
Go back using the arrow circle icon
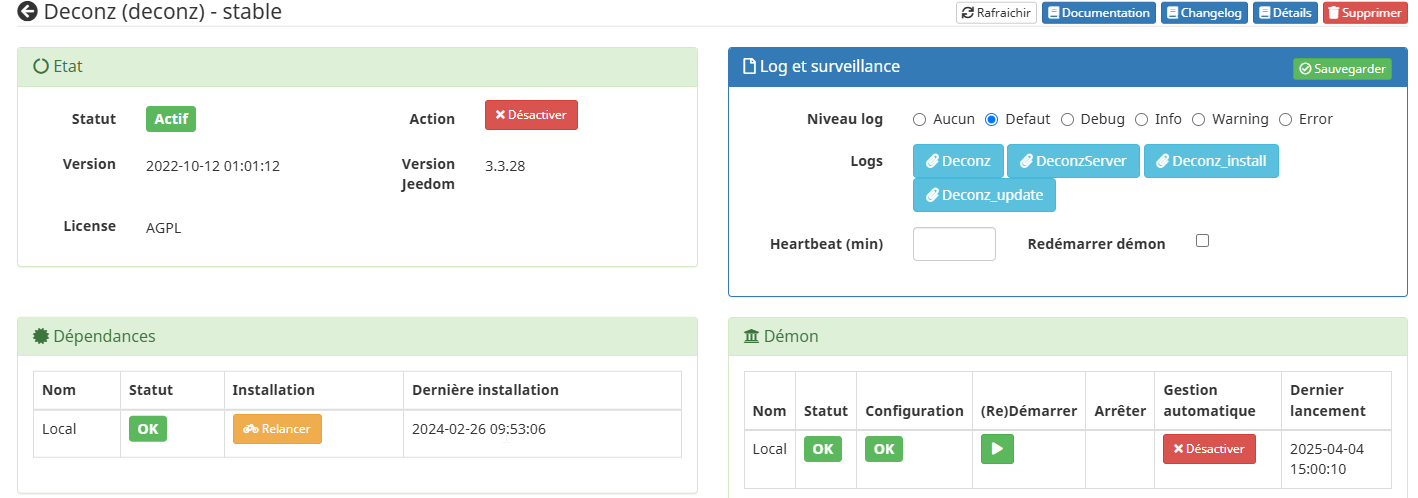click(x=27, y=12)
